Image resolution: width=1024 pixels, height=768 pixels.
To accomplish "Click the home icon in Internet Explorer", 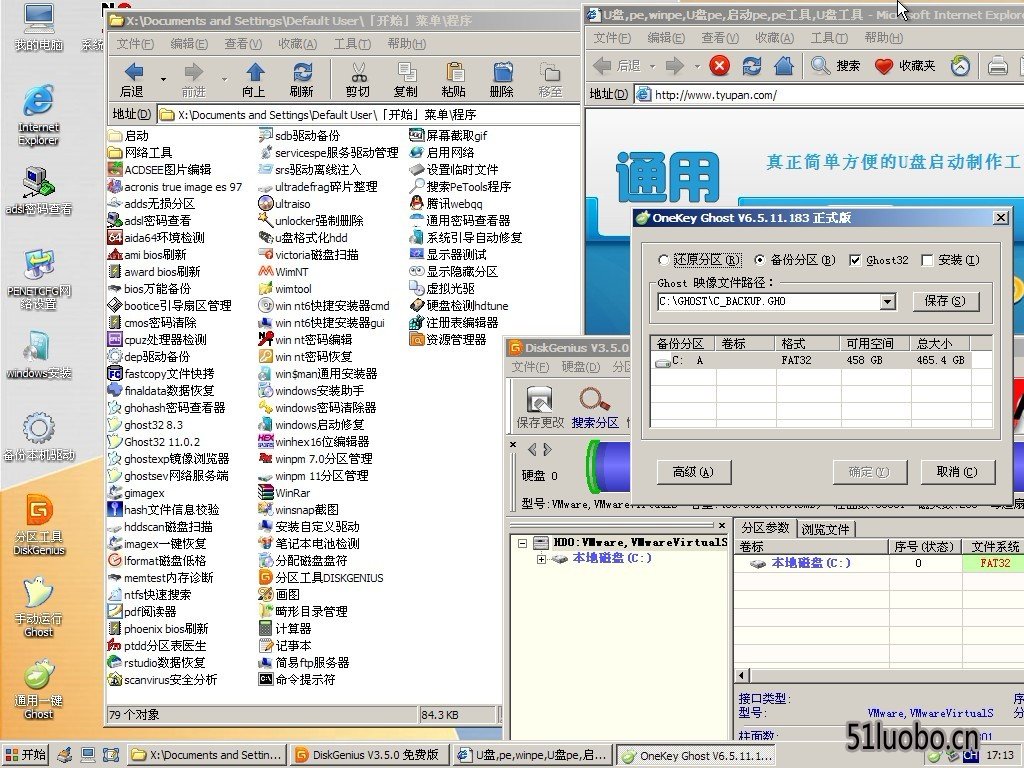I will [784, 65].
